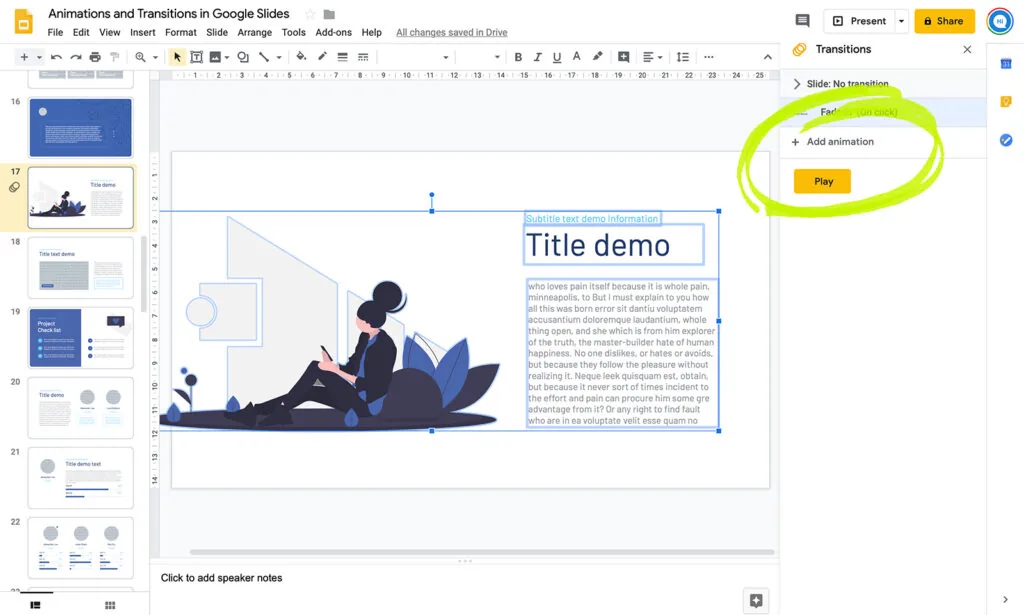The width and height of the screenshot is (1024, 615).
Task: Click the zoom magnifier tool
Action: click(140, 57)
